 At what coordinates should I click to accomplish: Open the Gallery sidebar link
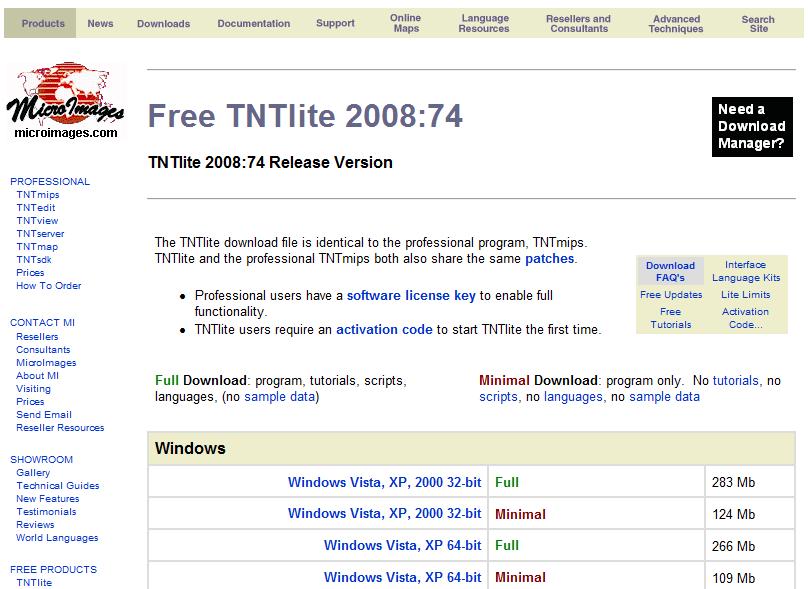tap(33, 473)
